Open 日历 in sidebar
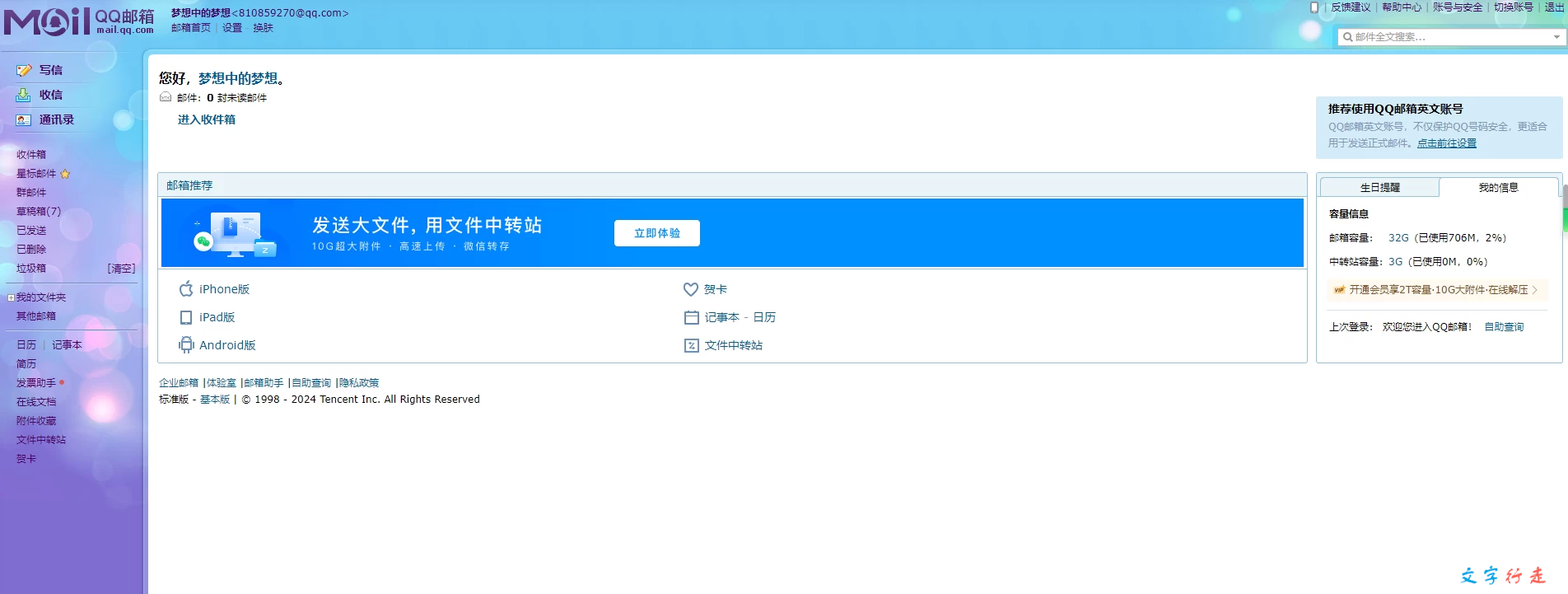Screen dimensions: 1568x594 26,345
